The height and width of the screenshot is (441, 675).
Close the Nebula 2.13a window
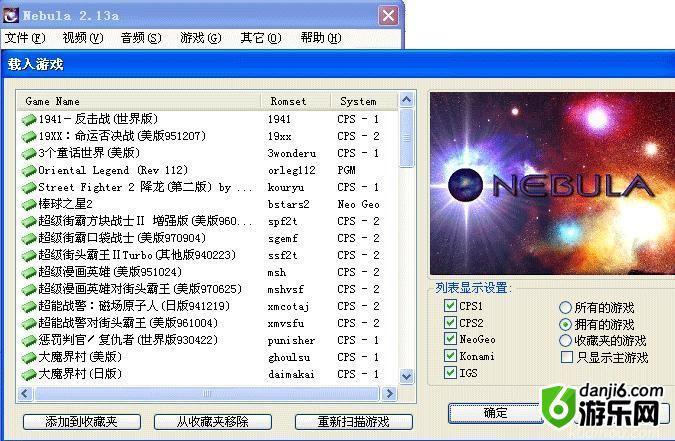(388, 16)
